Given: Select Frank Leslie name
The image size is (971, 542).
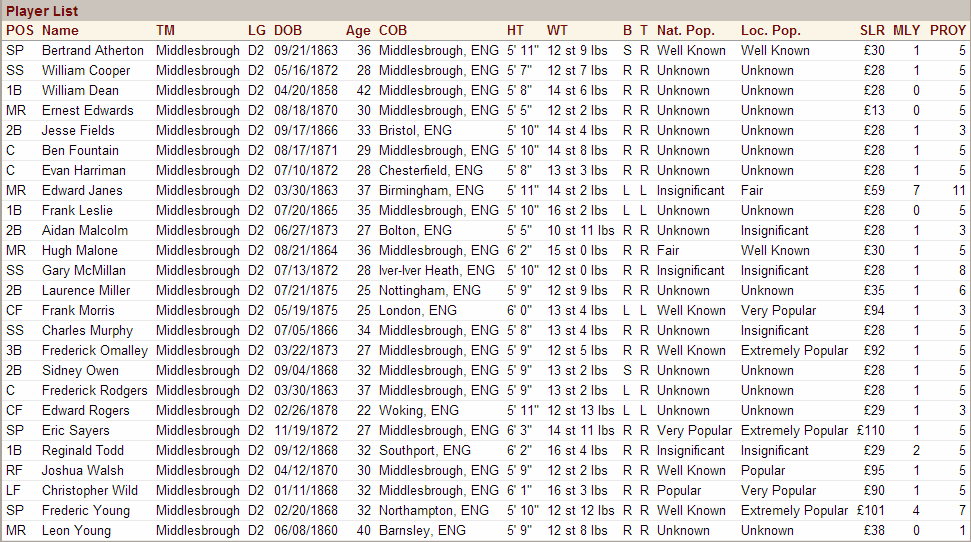Looking at the screenshot, I should point(77,210).
